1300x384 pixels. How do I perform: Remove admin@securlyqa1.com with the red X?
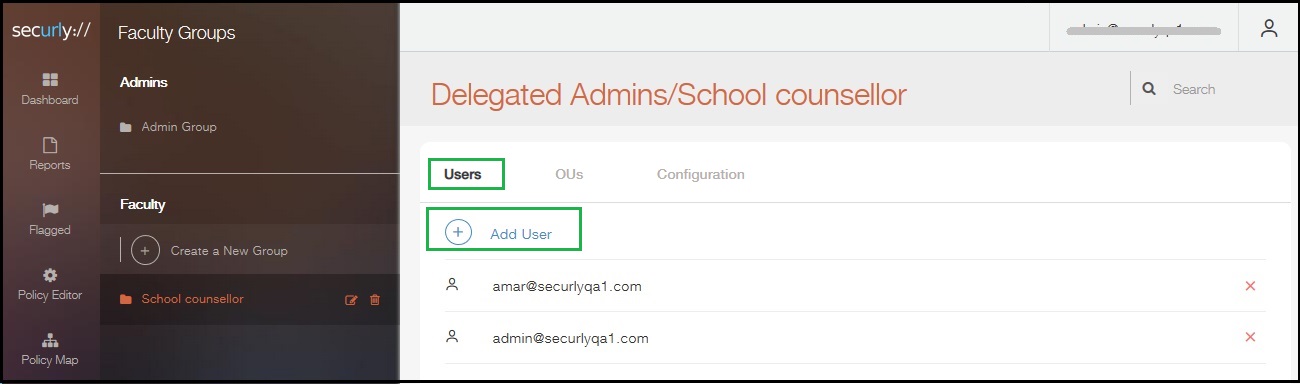point(1250,338)
